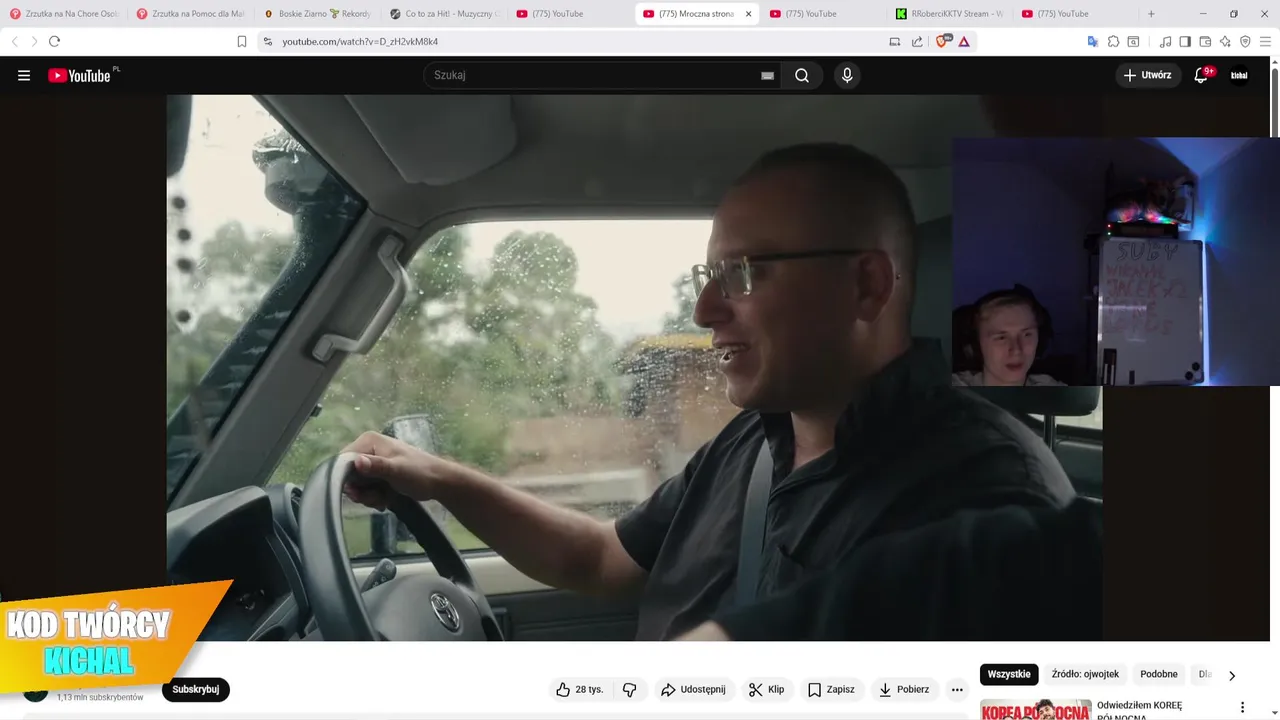Click the Zapisz button
Image resolution: width=1280 pixels, height=720 pixels.
[832, 689]
